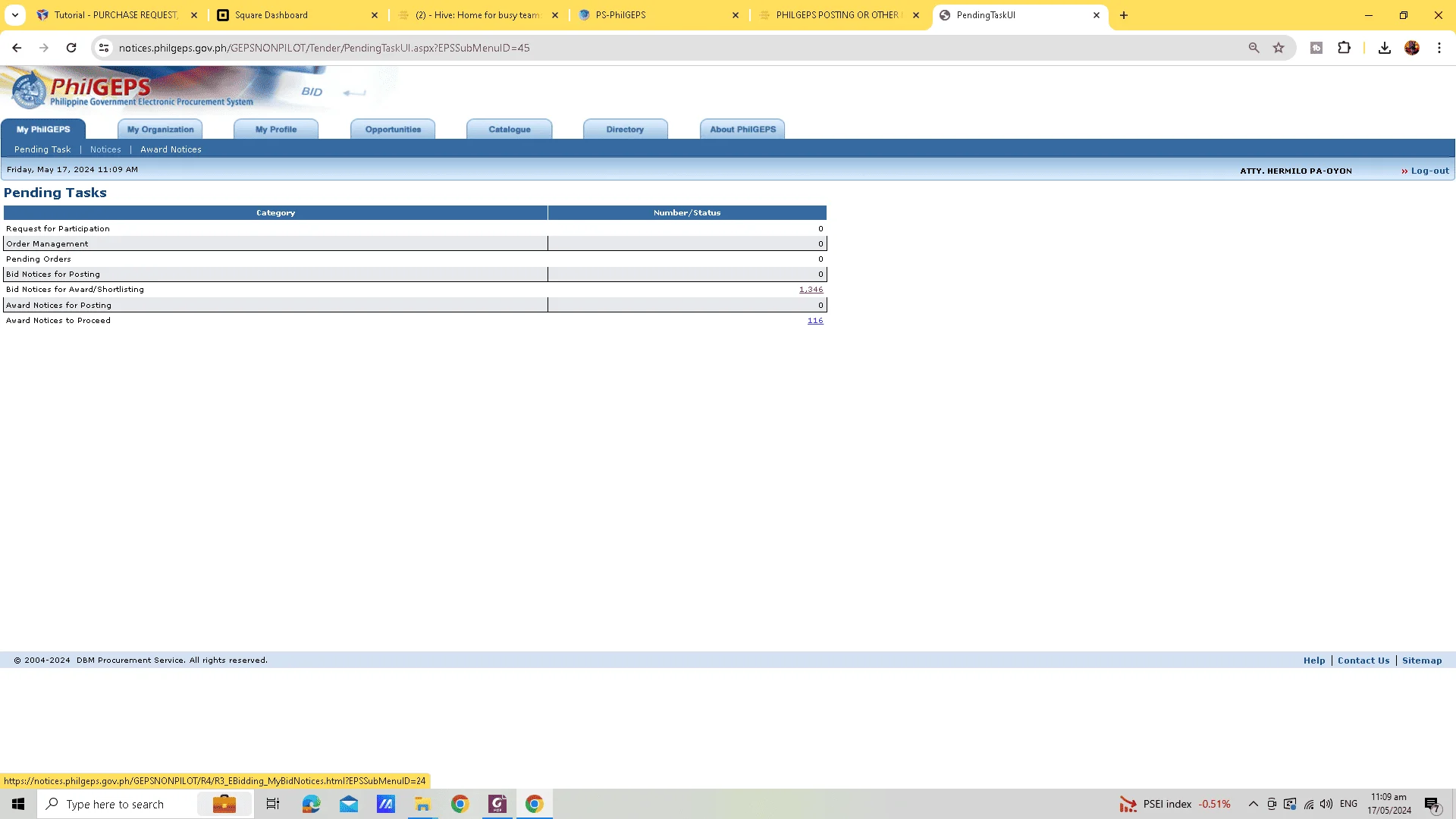Open Catalogue menu tab

(x=510, y=129)
